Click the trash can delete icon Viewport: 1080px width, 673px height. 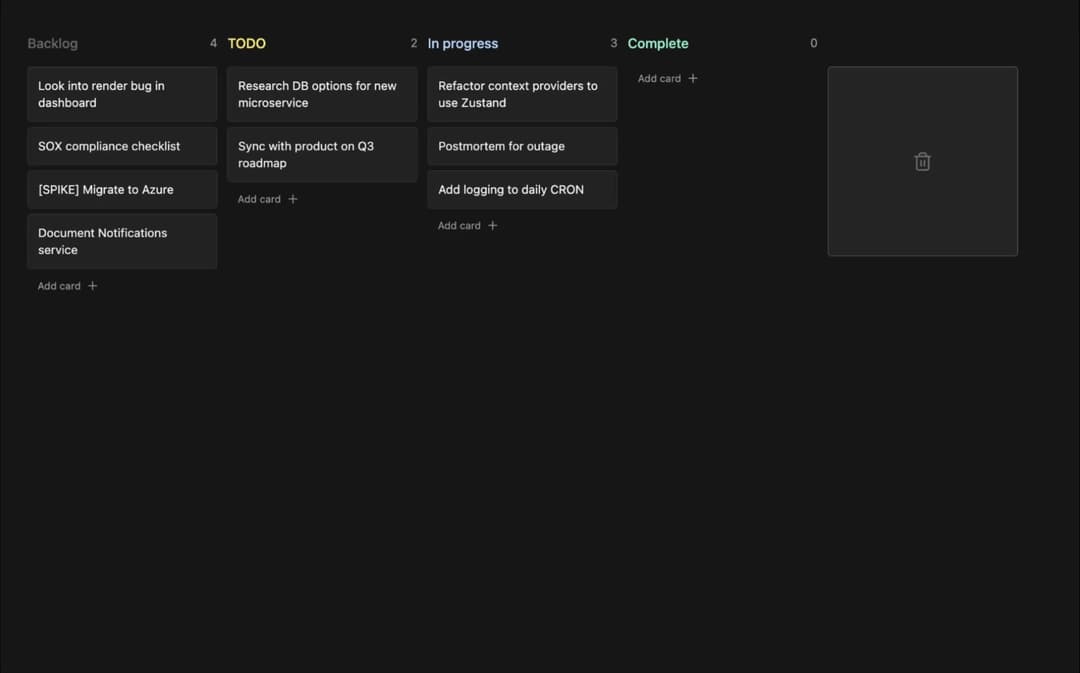[922, 161]
